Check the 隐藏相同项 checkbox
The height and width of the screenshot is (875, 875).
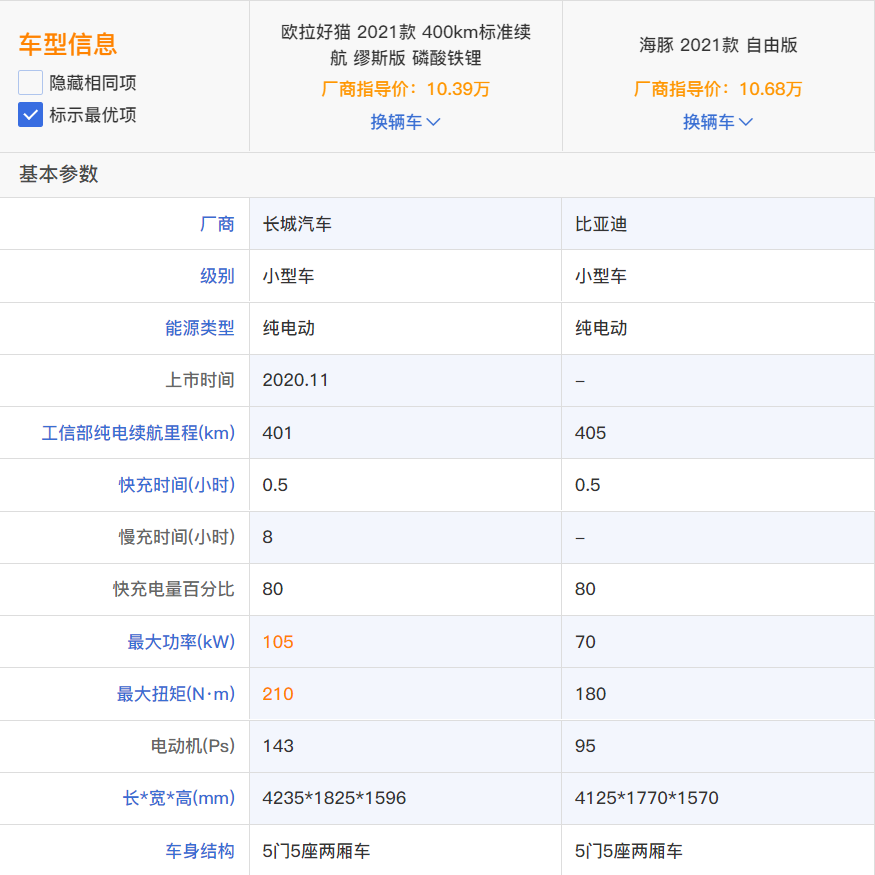(x=30, y=83)
